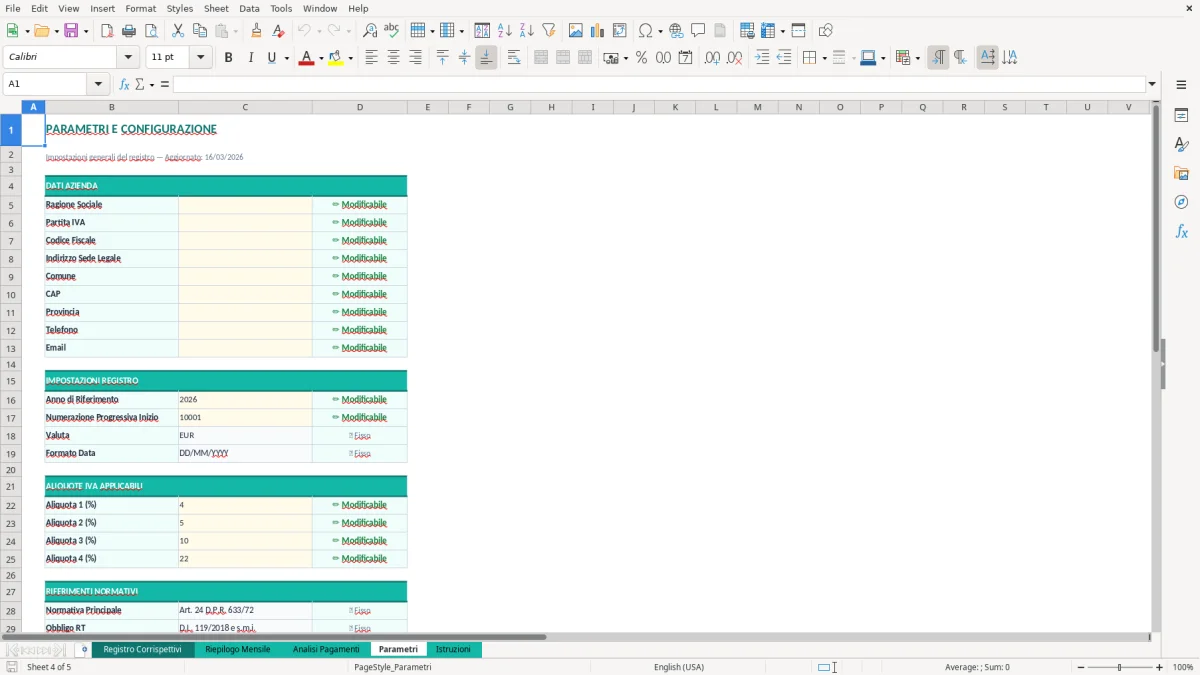Click the Add Decimal Place icon
The height and width of the screenshot is (675, 1200).
712,58
